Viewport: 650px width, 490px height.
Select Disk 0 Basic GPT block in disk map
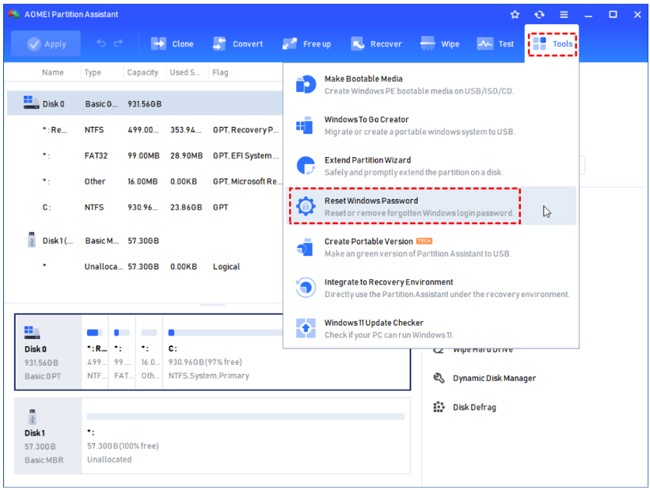[x=49, y=352]
